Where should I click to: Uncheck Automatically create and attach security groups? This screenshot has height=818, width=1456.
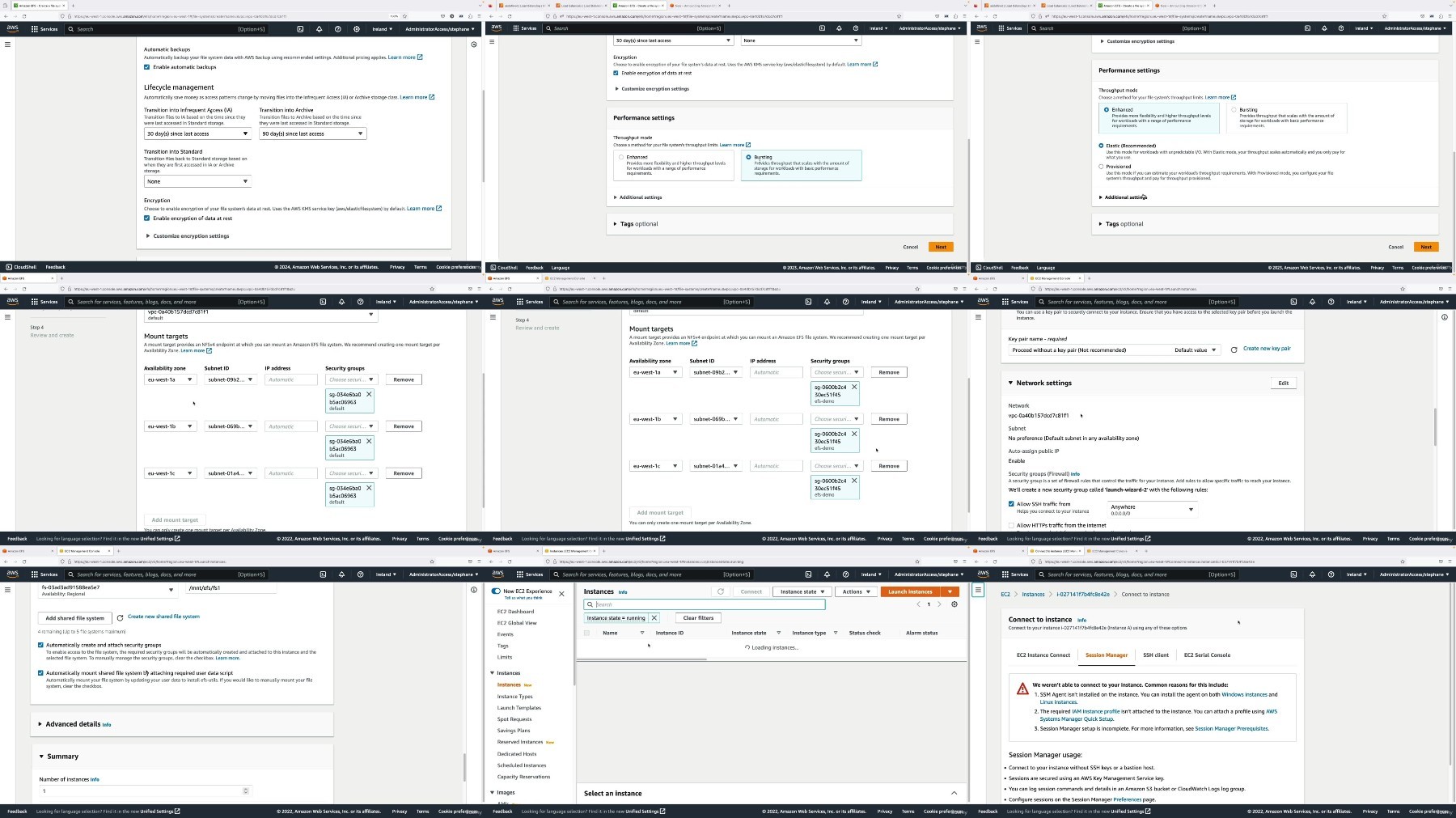tap(40, 645)
